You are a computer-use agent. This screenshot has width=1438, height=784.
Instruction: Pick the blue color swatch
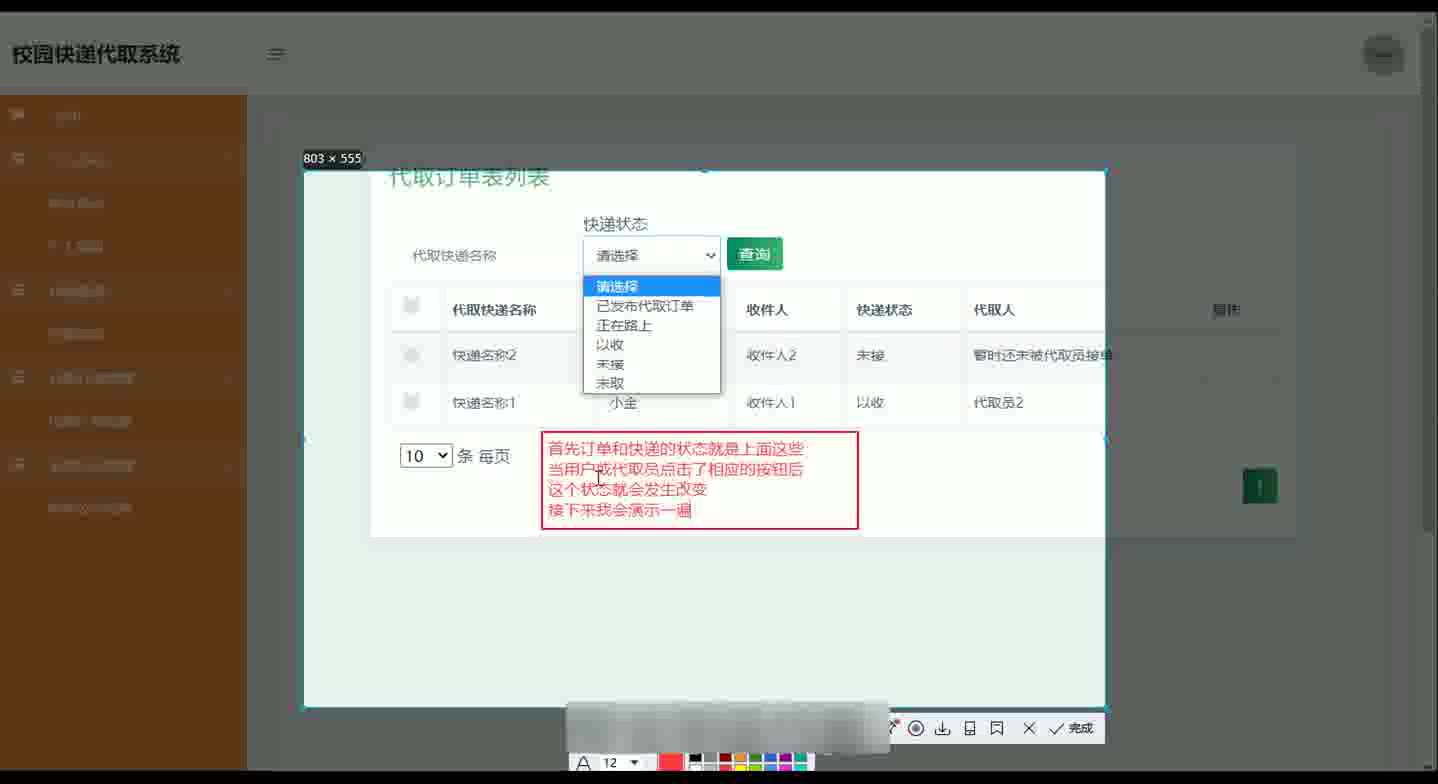[x=770, y=758]
